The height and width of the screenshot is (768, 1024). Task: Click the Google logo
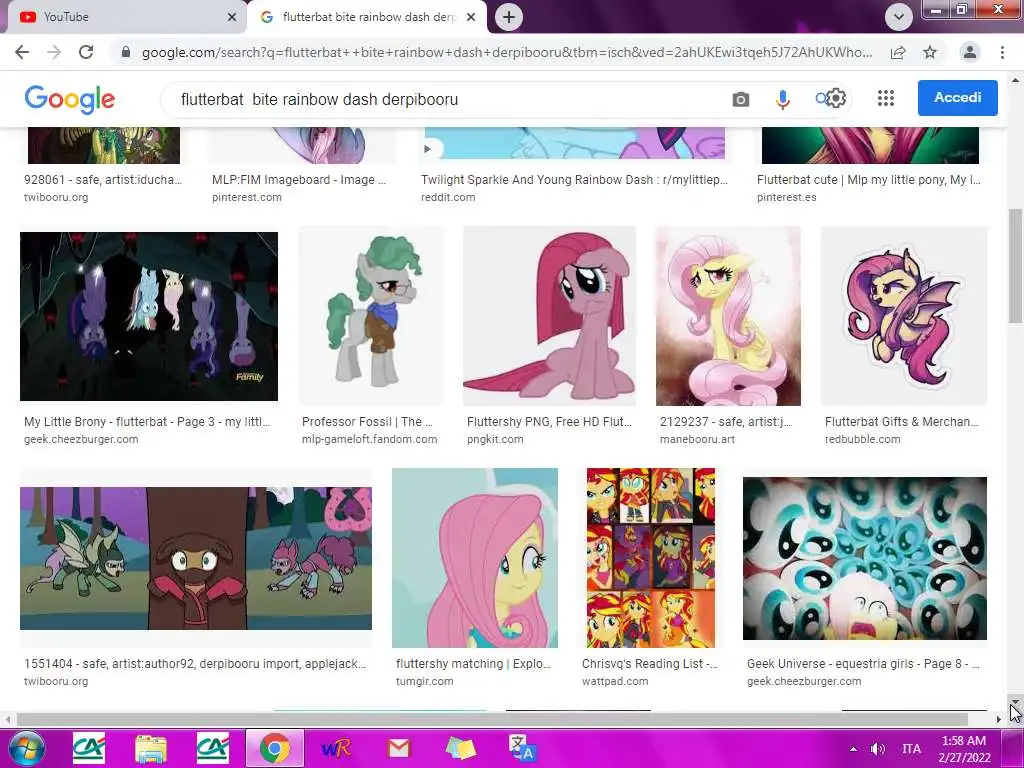tap(70, 99)
